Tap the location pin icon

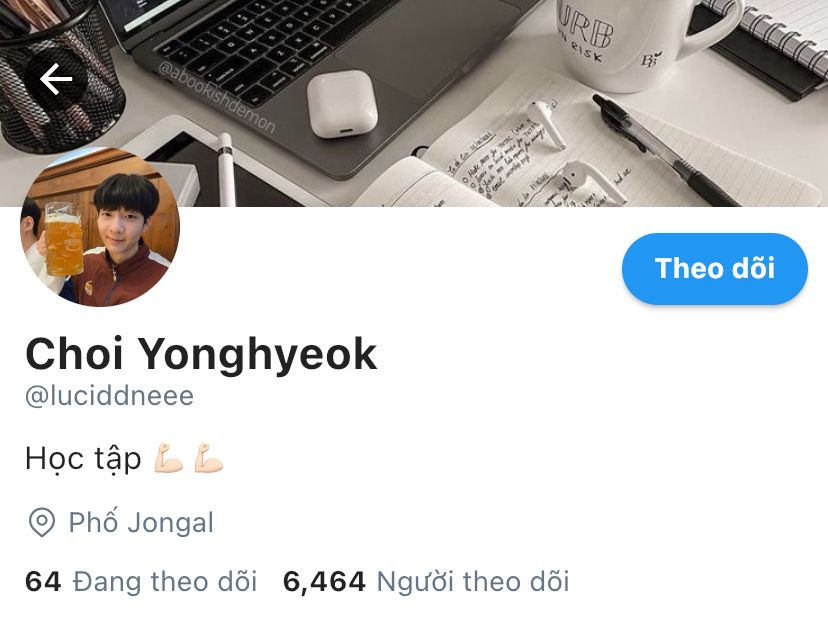pyautogui.click(x=42, y=522)
